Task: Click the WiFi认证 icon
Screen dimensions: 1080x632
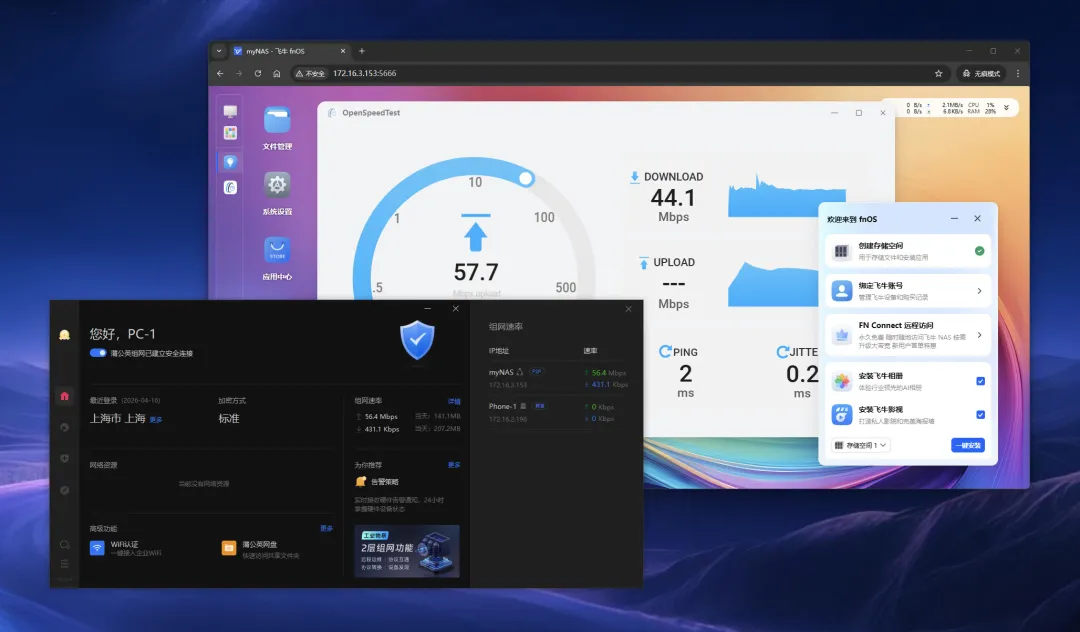Action: coord(97,548)
